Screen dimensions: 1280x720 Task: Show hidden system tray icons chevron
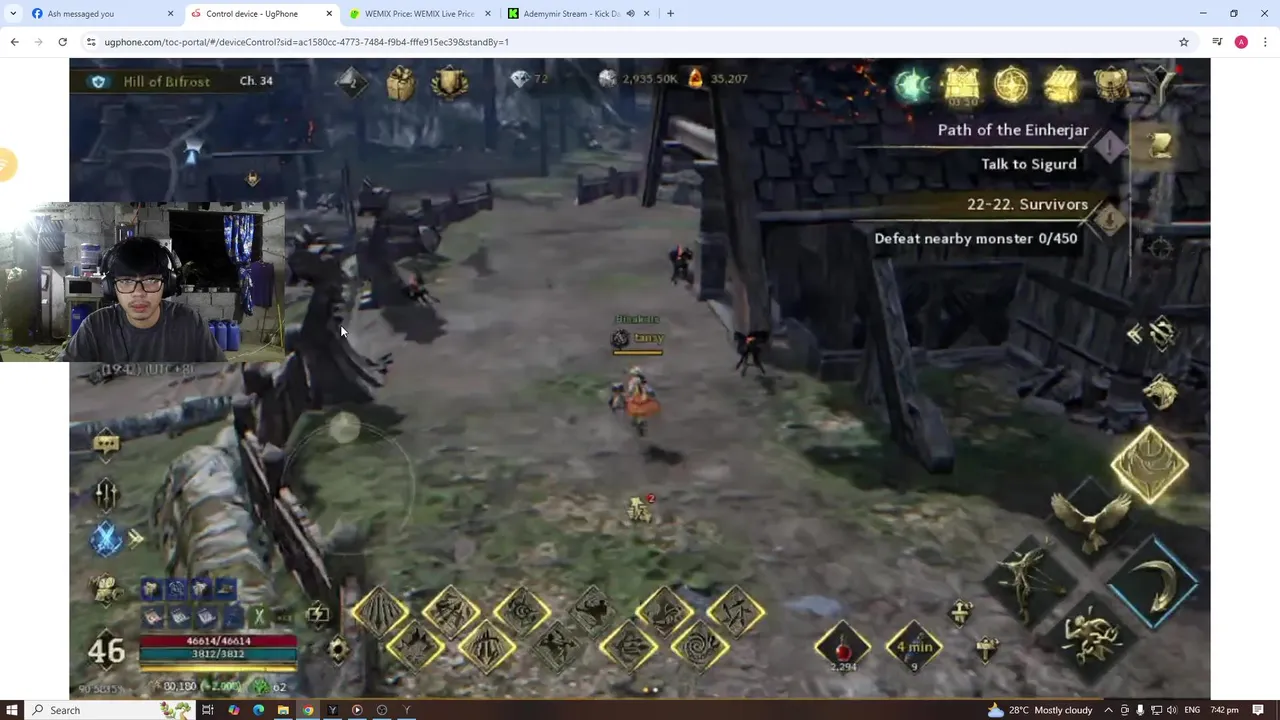(x=1108, y=710)
